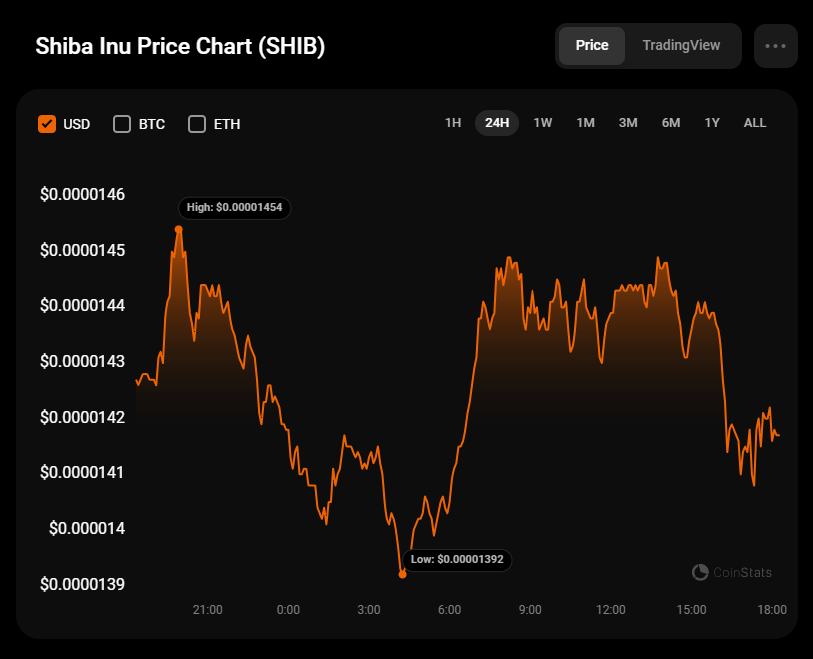813x659 pixels.
Task: Click the Low price marker dot
Action: [x=403, y=574]
